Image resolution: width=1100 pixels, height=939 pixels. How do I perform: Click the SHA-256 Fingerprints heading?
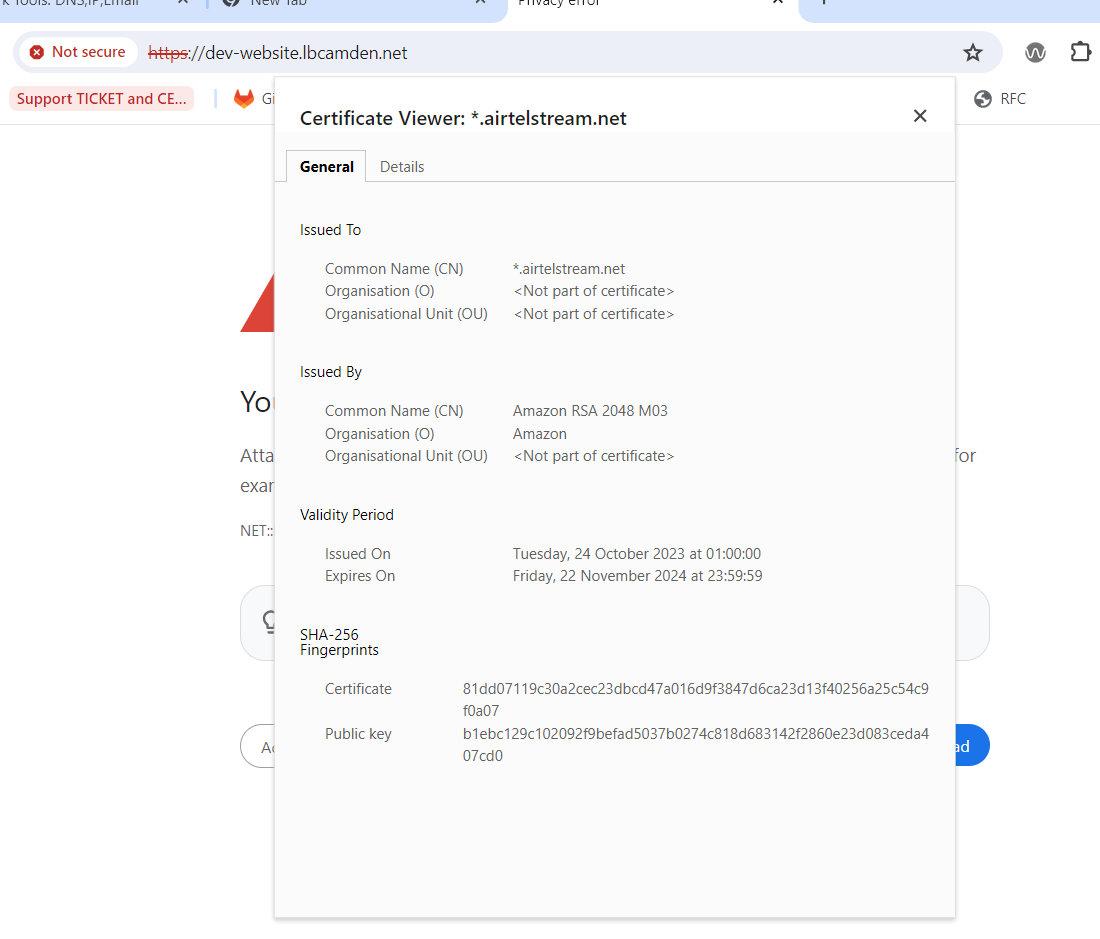click(x=339, y=642)
